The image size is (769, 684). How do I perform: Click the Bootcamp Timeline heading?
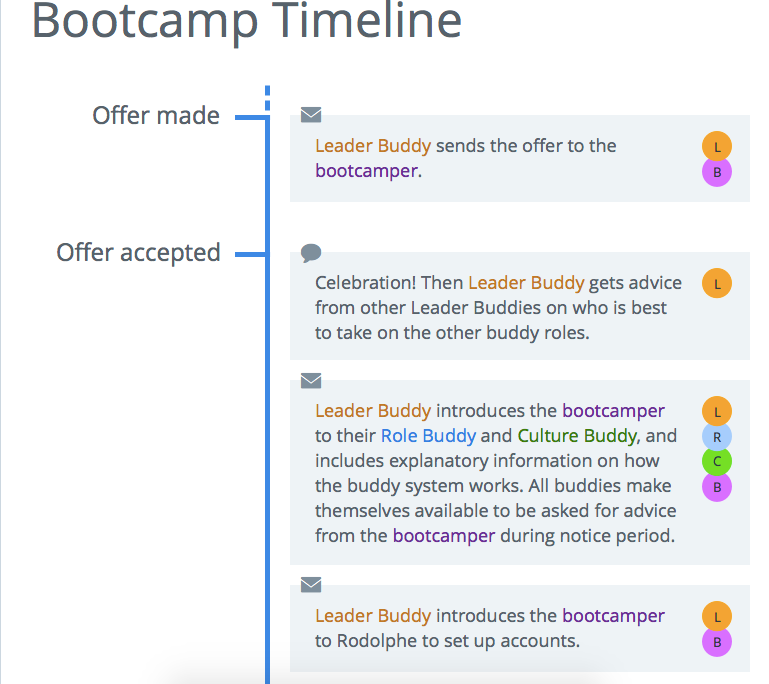click(247, 21)
